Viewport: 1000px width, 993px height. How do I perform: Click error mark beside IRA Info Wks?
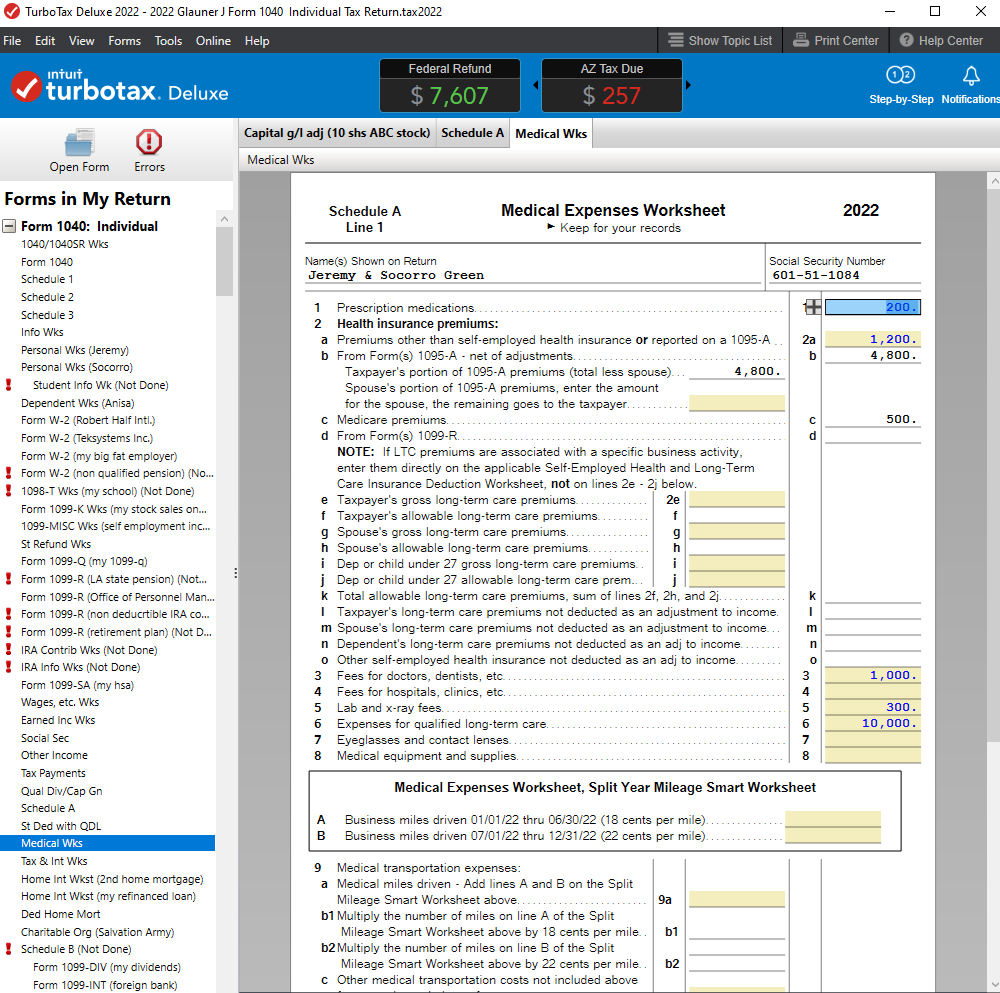click(x=8, y=667)
